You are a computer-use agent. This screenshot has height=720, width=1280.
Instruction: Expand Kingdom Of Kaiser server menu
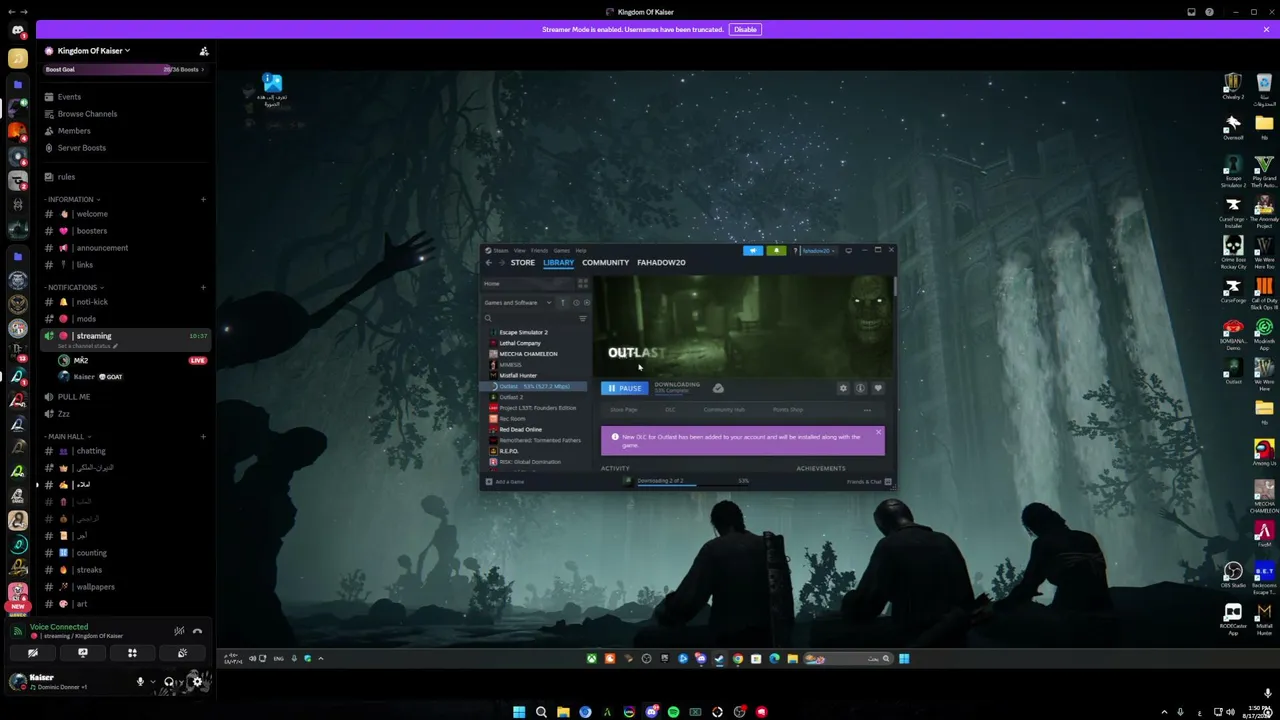(x=94, y=51)
